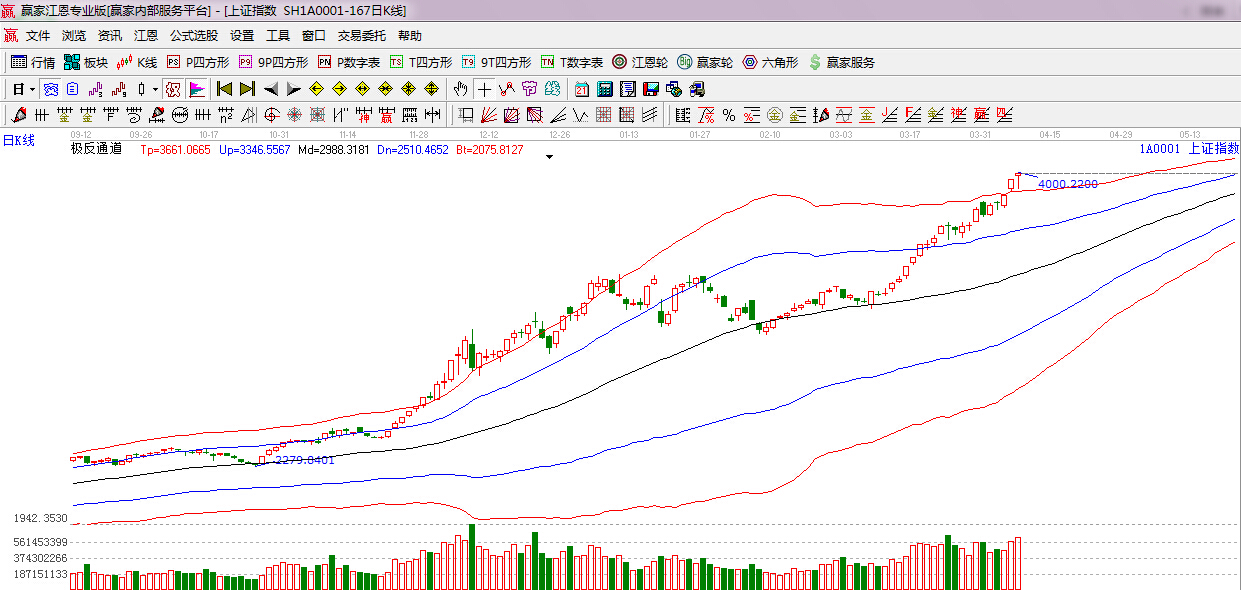Jump to first bar arrow icon

click(x=225, y=89)
